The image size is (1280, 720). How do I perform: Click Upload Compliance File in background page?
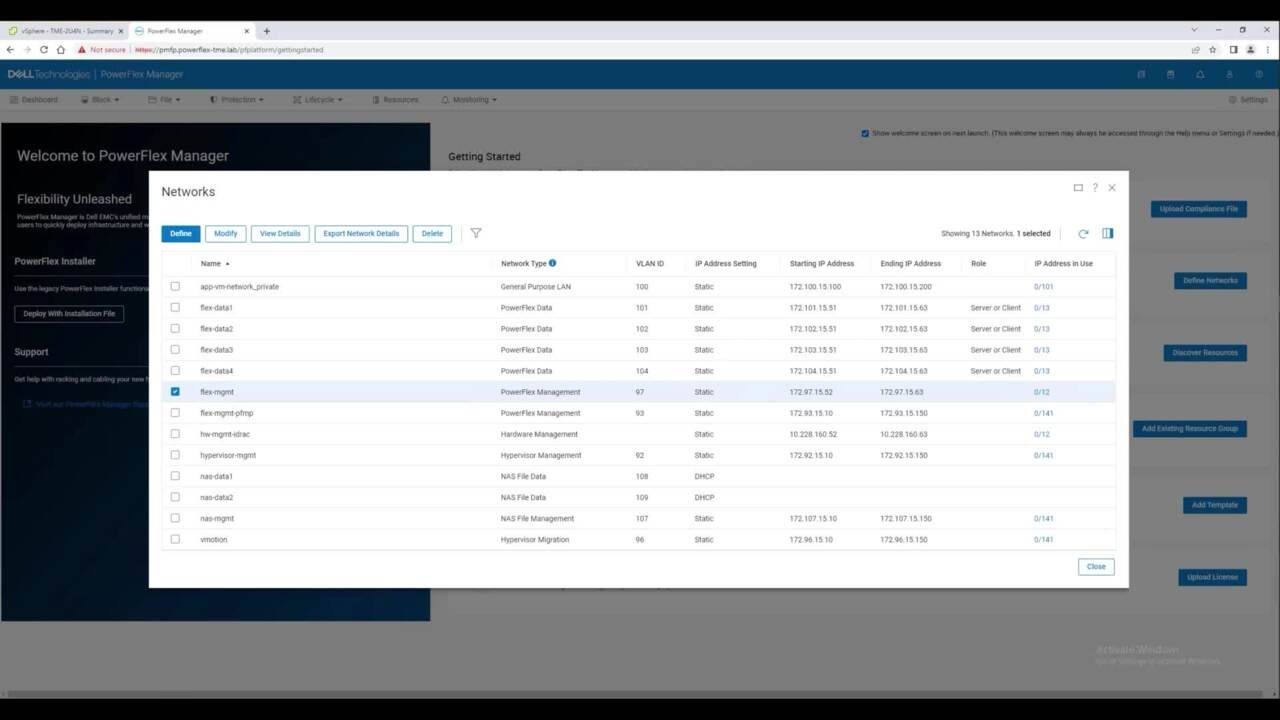1198,209
